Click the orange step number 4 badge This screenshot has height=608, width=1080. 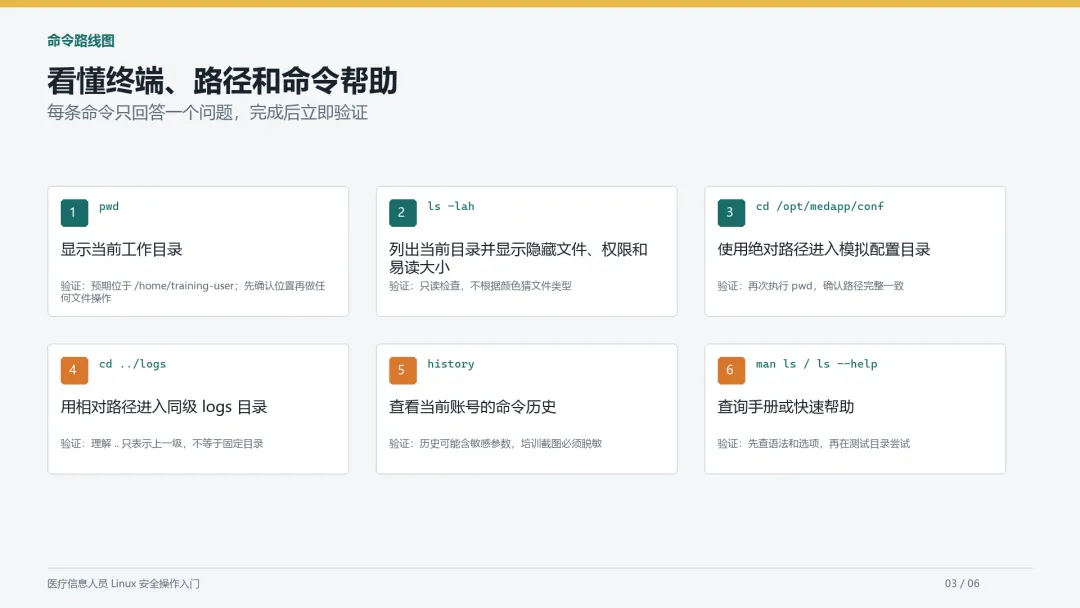coord(74,370)
